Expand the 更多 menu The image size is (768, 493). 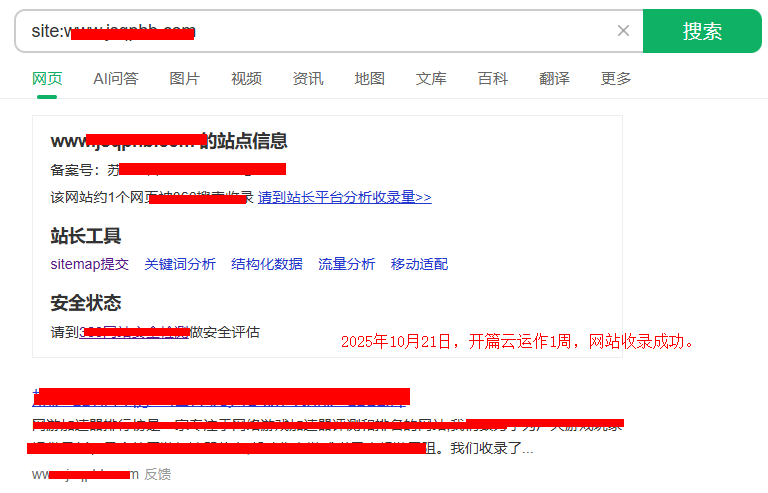coord(616,78)
